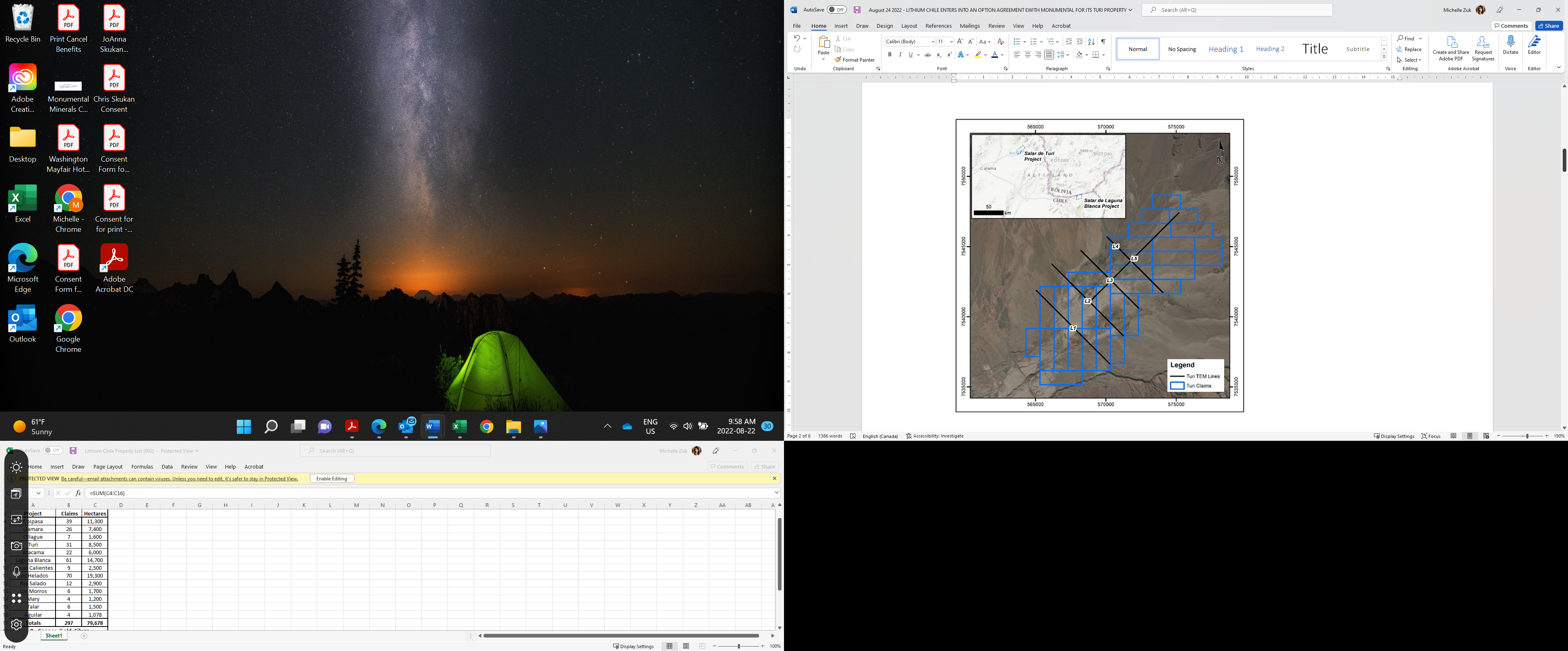Apply subscript formatting in Word
The width and height of the screenshot is (1568, 651).
(x=939, y=55)
